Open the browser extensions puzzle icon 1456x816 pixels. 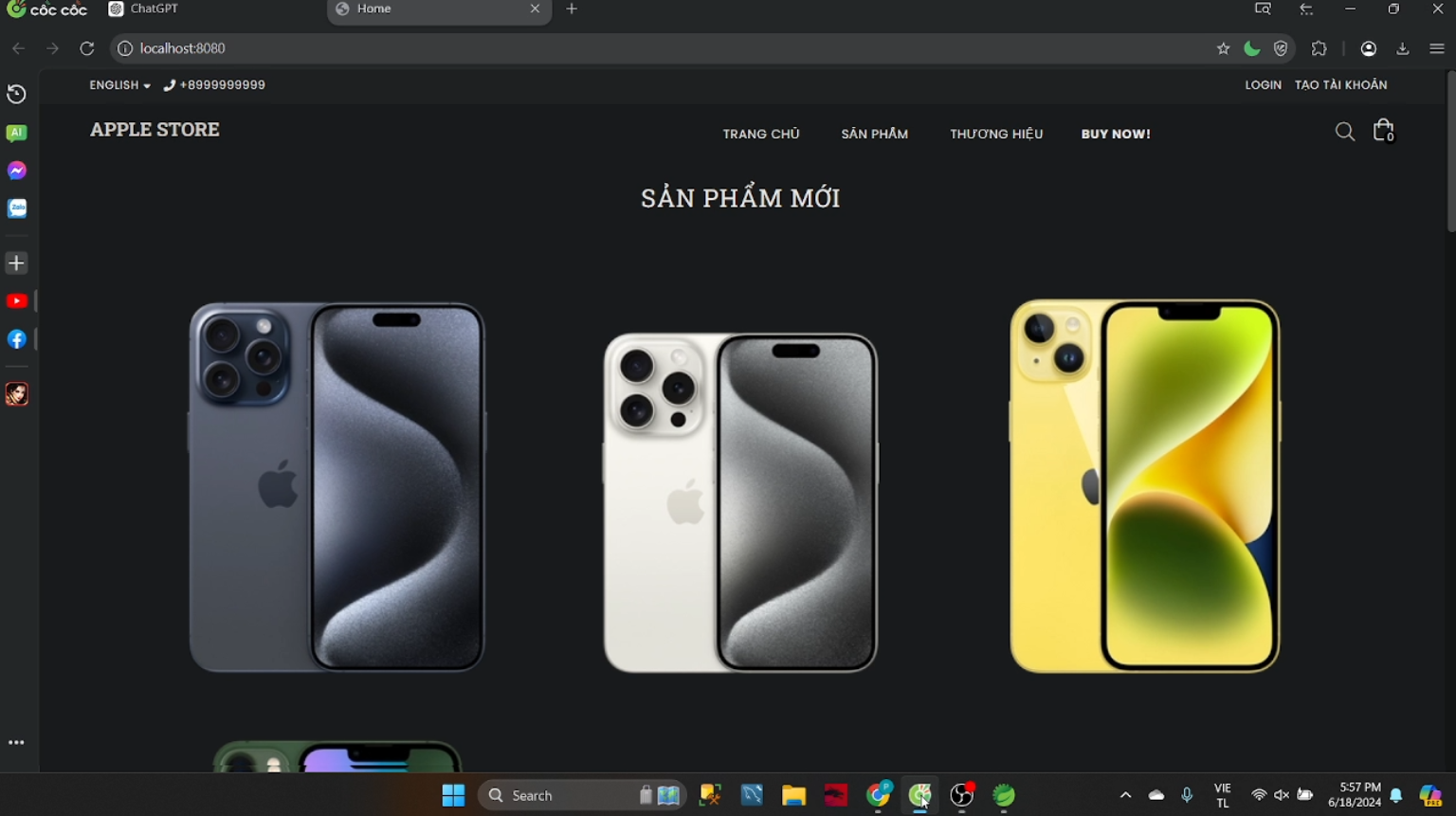pos(1319,48)
